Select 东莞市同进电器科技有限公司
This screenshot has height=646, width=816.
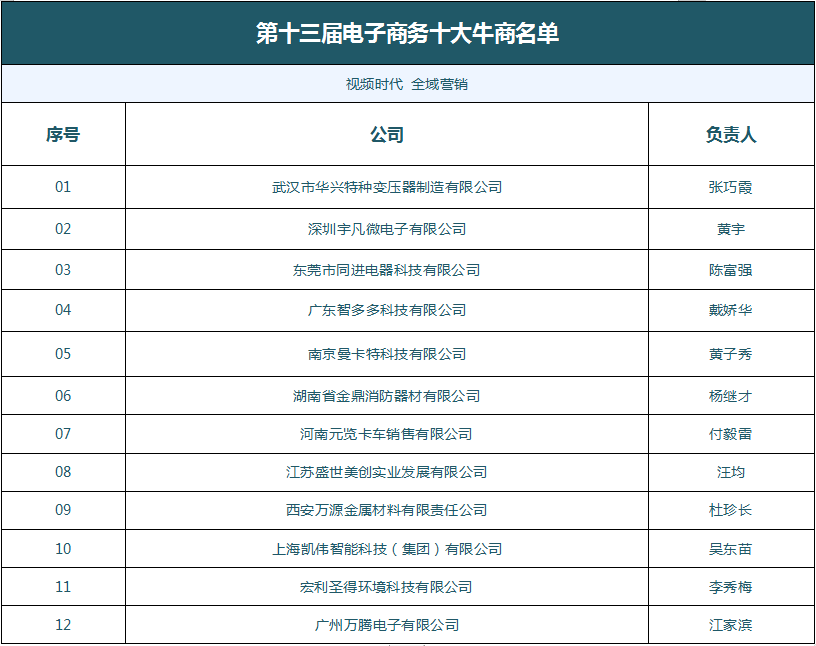point(387,270)
